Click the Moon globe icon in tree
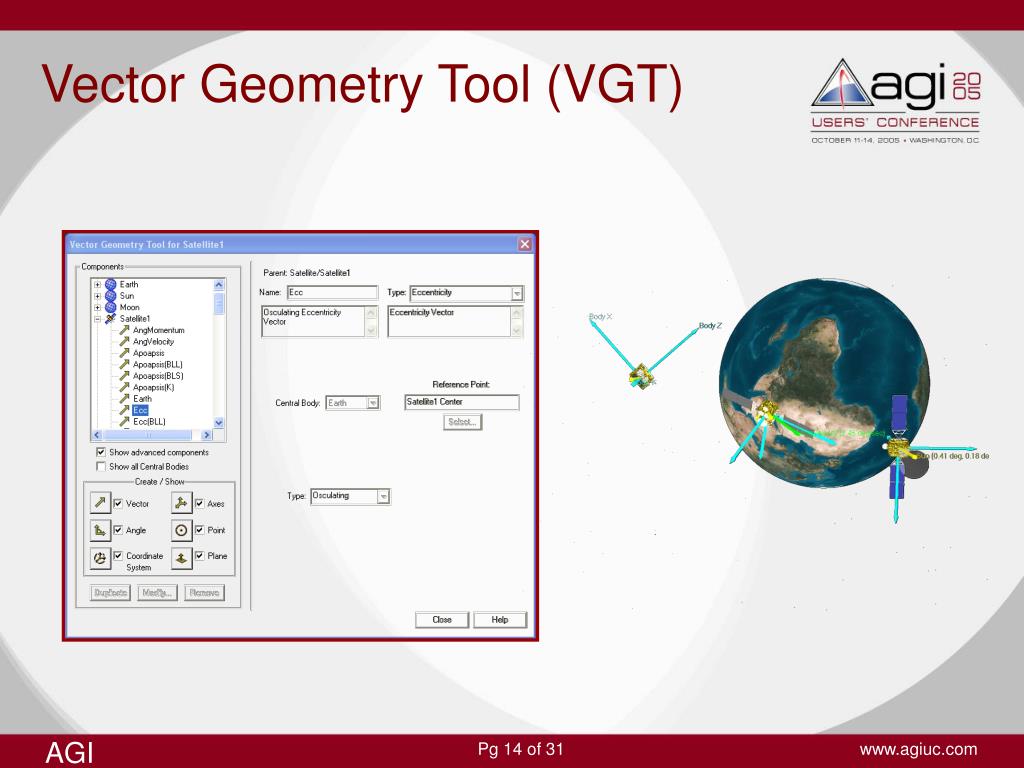This screenshot has width=1024, height=768. click(110, 307)
